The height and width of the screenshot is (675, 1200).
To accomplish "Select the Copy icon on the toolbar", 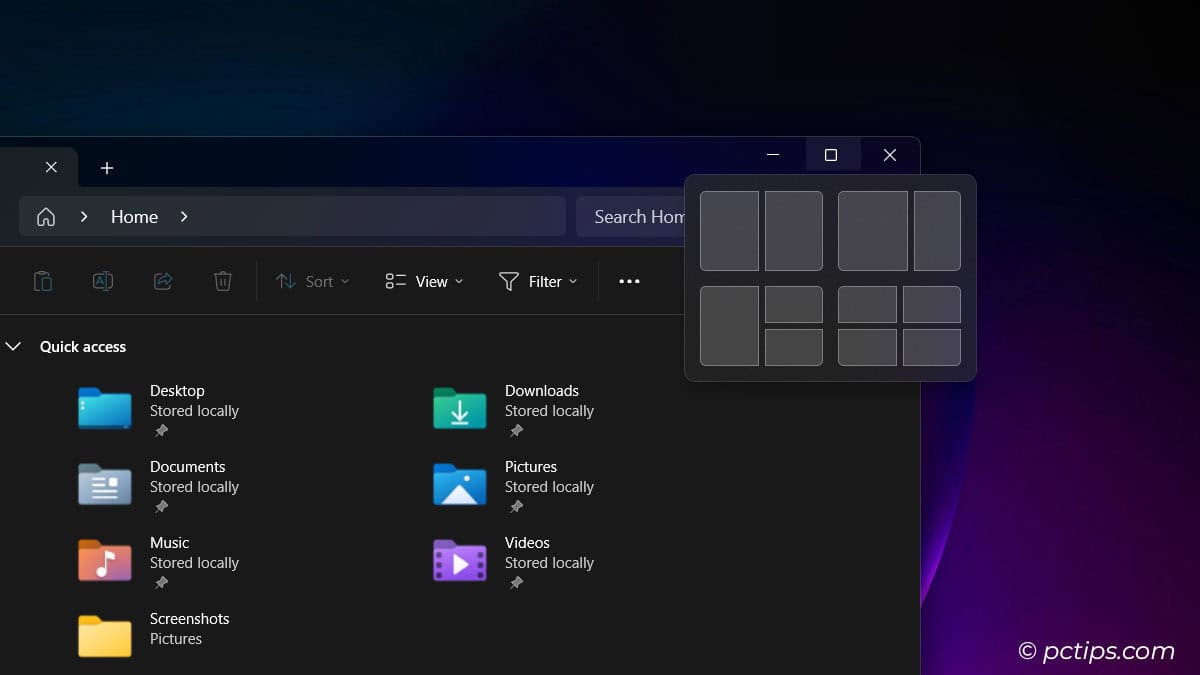I will coord(43,281).
